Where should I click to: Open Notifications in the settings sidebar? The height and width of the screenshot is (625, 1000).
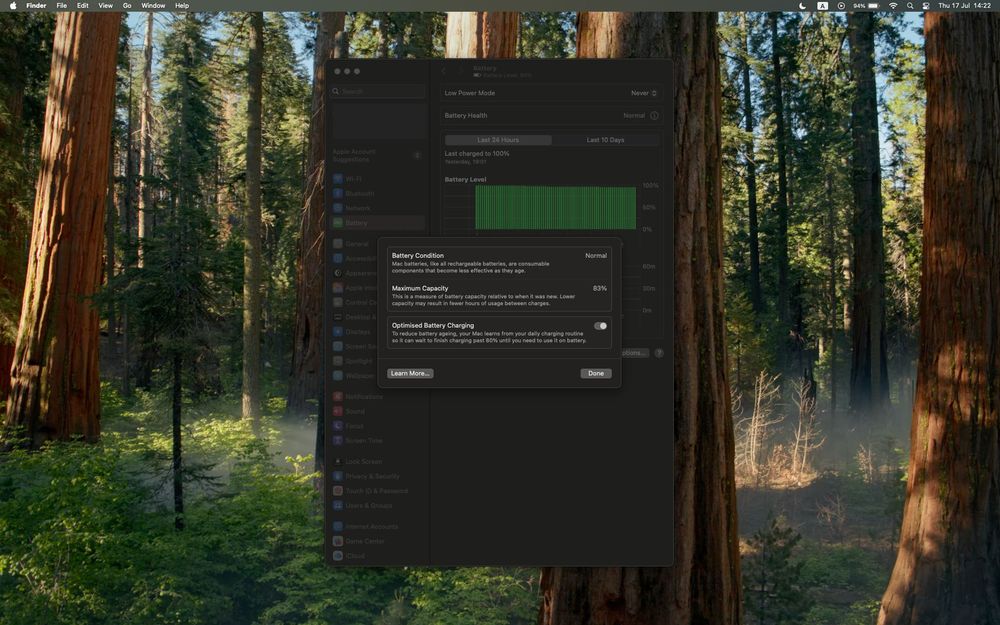(x=378, y=397)
